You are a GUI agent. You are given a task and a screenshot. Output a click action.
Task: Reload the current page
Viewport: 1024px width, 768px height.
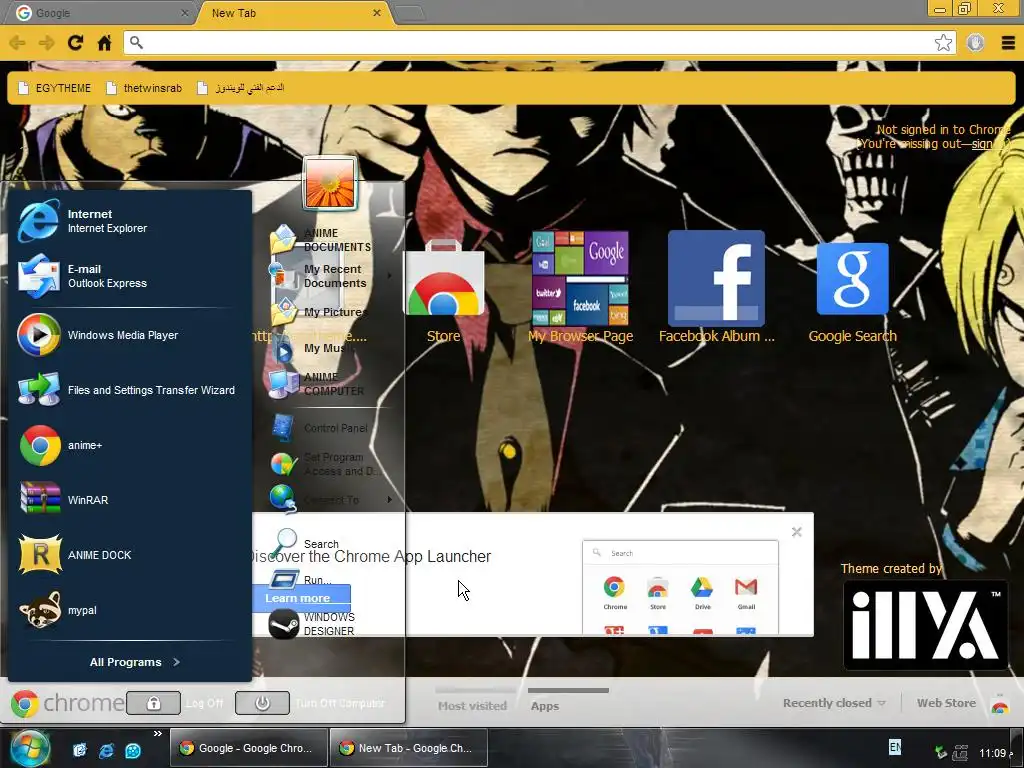[75, 42]
